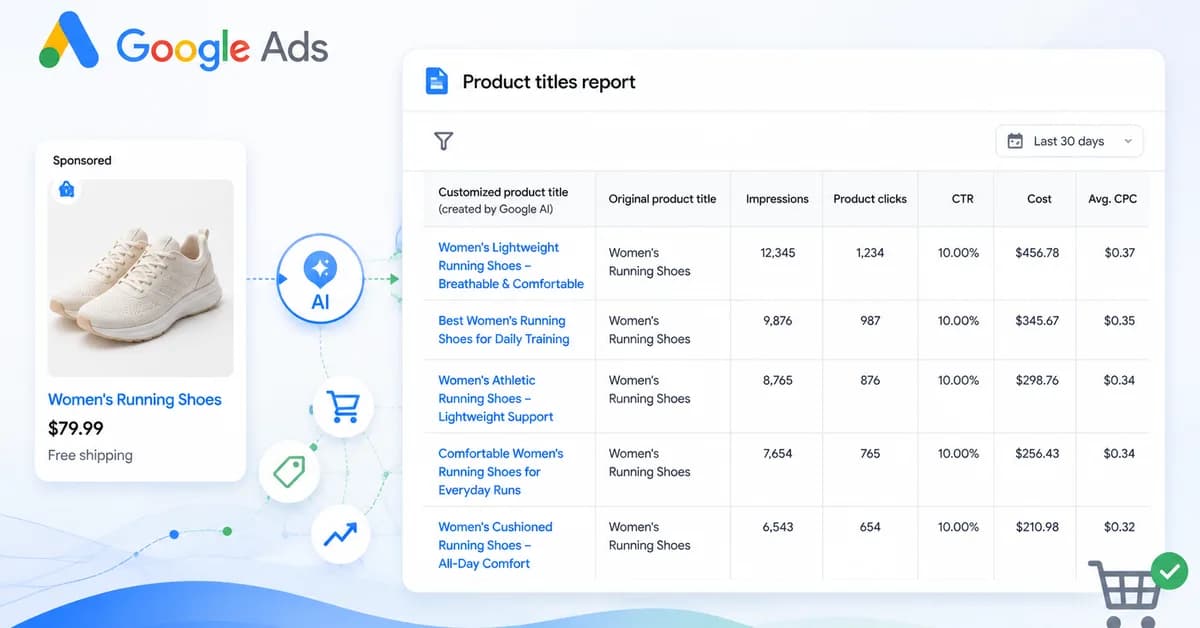This screenshot has height=628, width=1200.
Task: Click the running shoes product image
Action: coord(141,278)
